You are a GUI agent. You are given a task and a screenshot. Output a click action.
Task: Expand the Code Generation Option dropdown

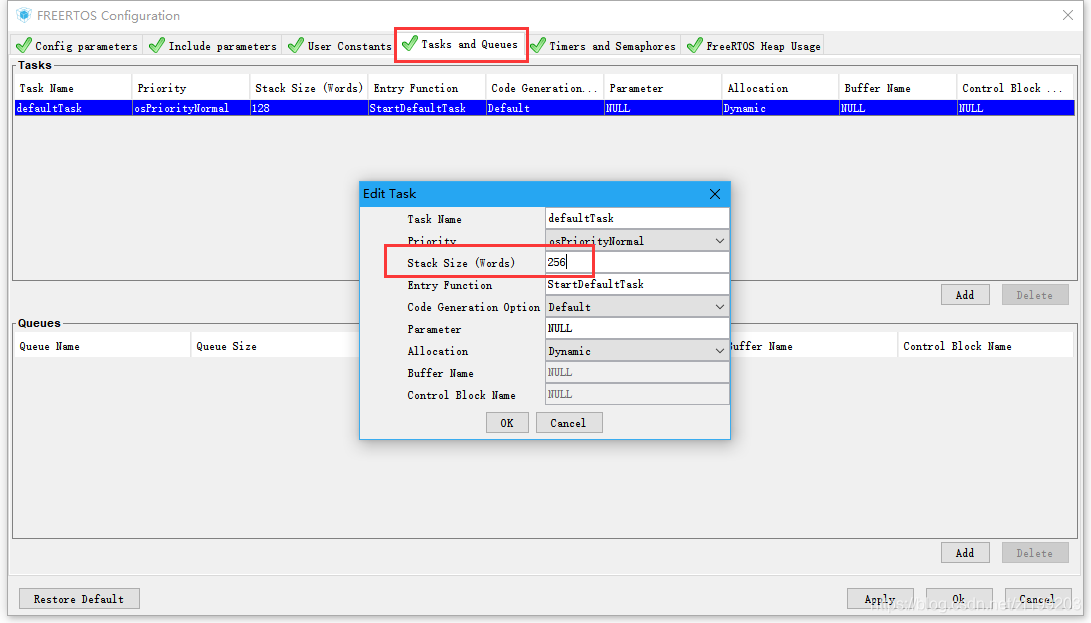[637, 307]
